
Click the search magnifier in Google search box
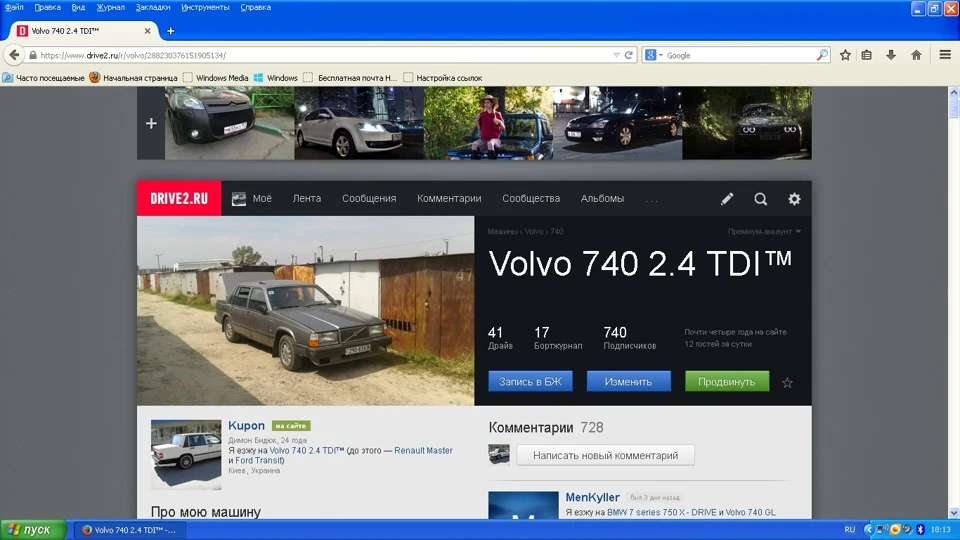coord(822,55)
